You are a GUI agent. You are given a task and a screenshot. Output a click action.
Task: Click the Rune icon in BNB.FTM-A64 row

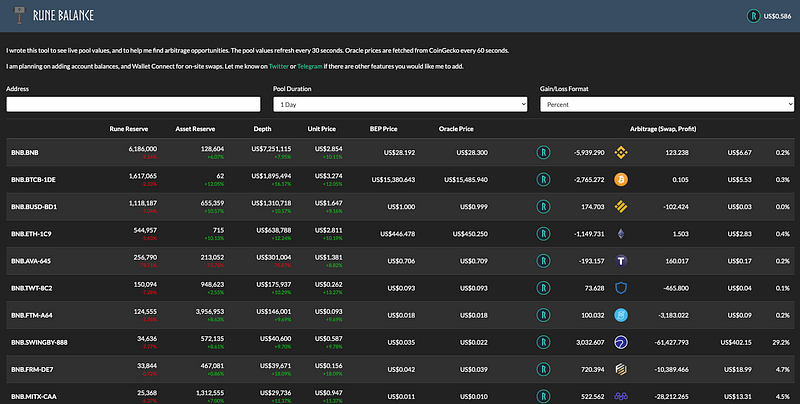click(543, 315)
